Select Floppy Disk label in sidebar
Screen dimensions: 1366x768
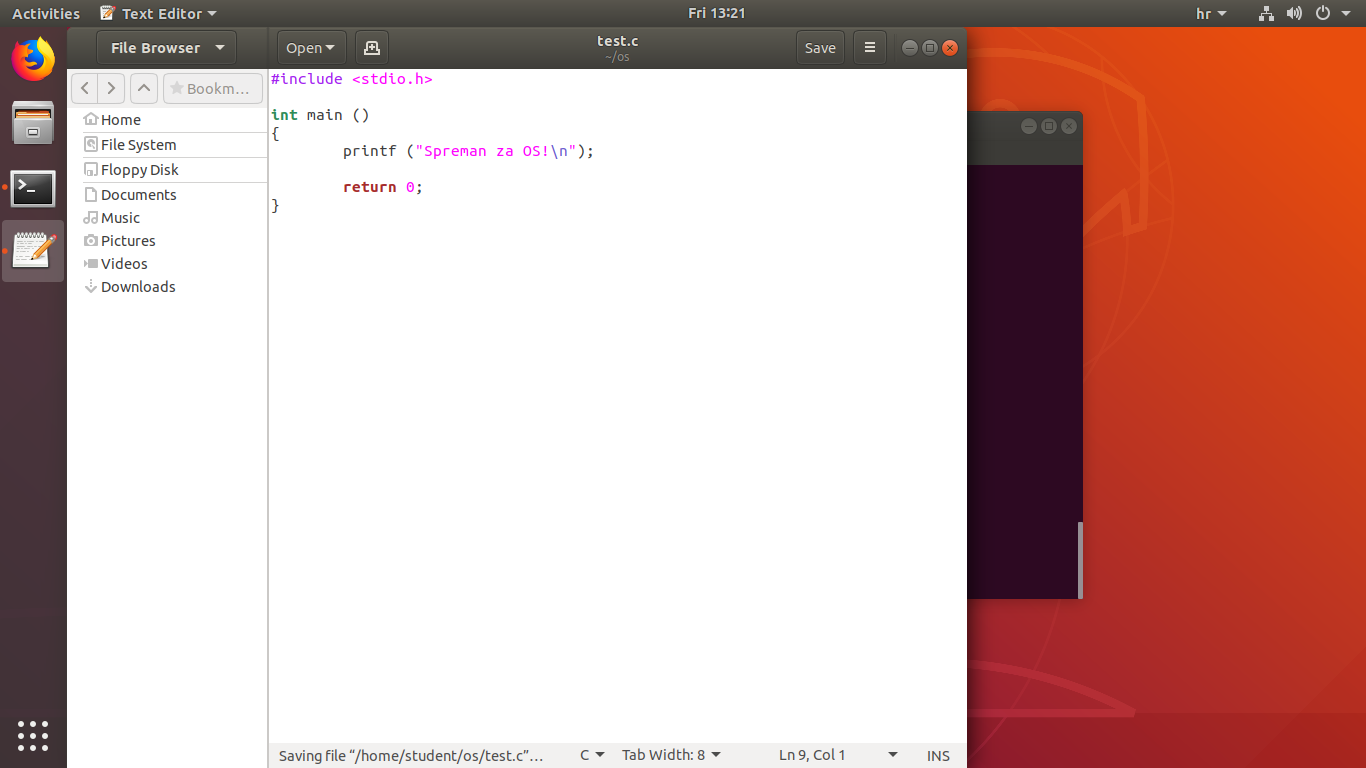coord(140,169)
